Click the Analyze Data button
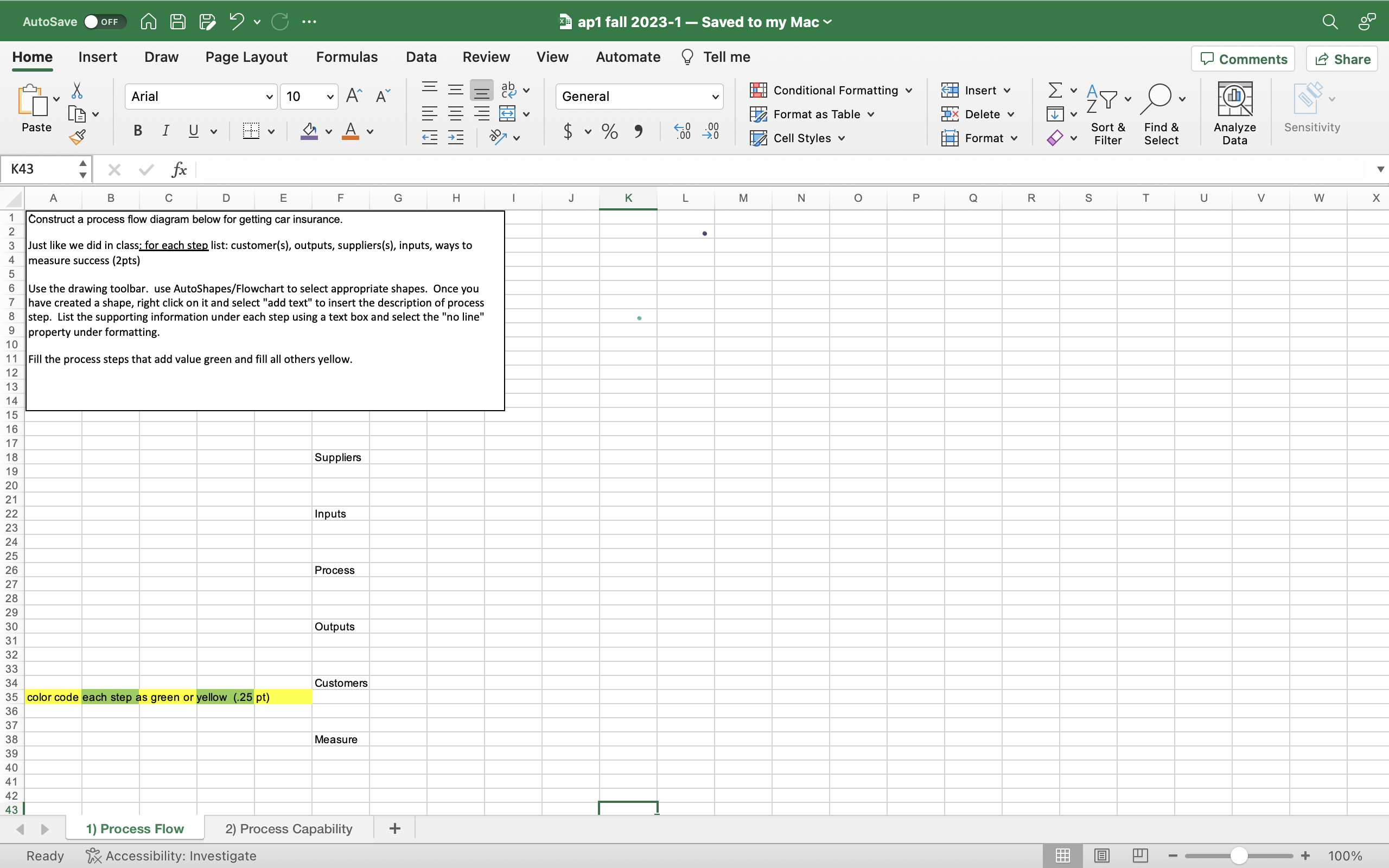 1234,113
